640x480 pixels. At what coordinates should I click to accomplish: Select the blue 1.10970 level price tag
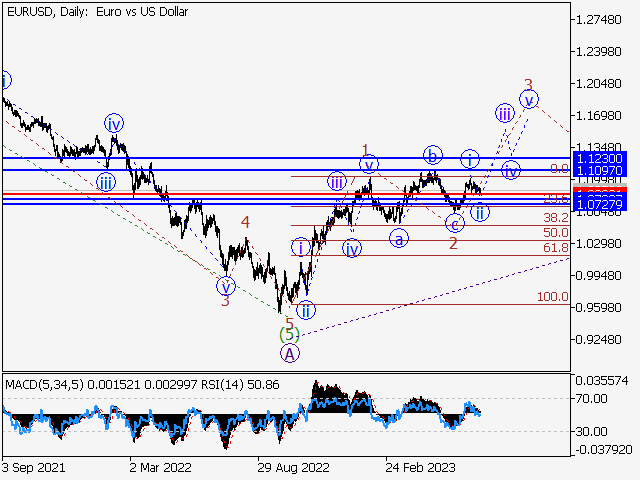tap(599, 171)
